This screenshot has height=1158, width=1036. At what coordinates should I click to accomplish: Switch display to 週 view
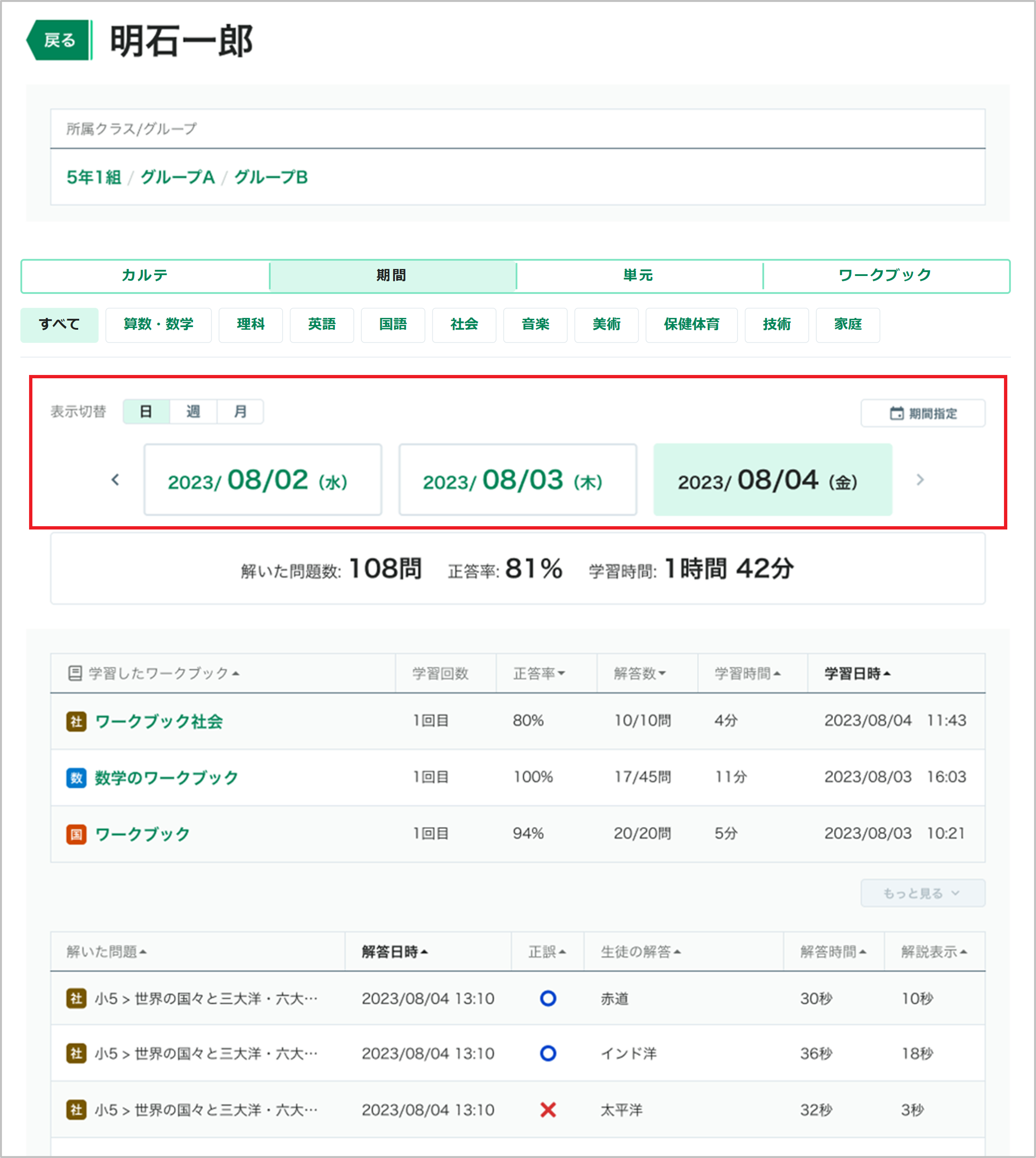(x=193, y=411)
